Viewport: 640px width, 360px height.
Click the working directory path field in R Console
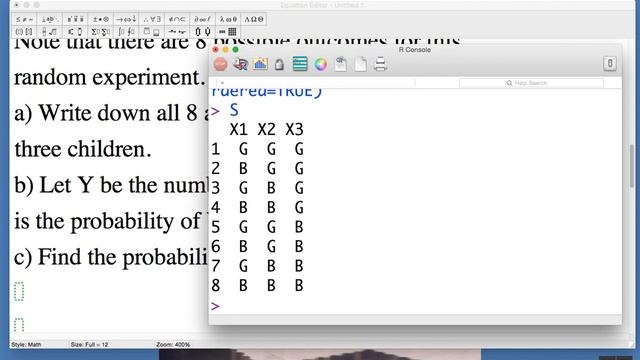pyautogui.click(x=315, y=83)
